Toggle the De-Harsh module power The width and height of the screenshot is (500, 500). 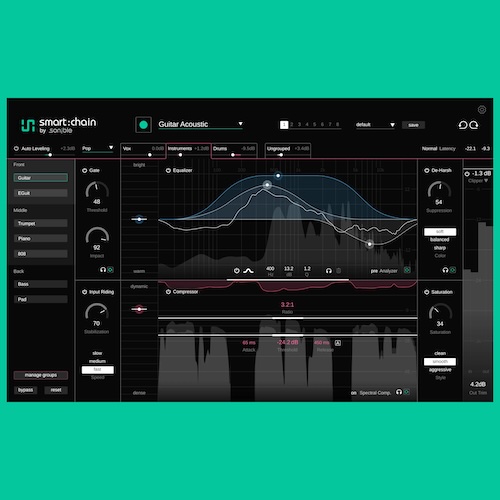click(427, 170)
